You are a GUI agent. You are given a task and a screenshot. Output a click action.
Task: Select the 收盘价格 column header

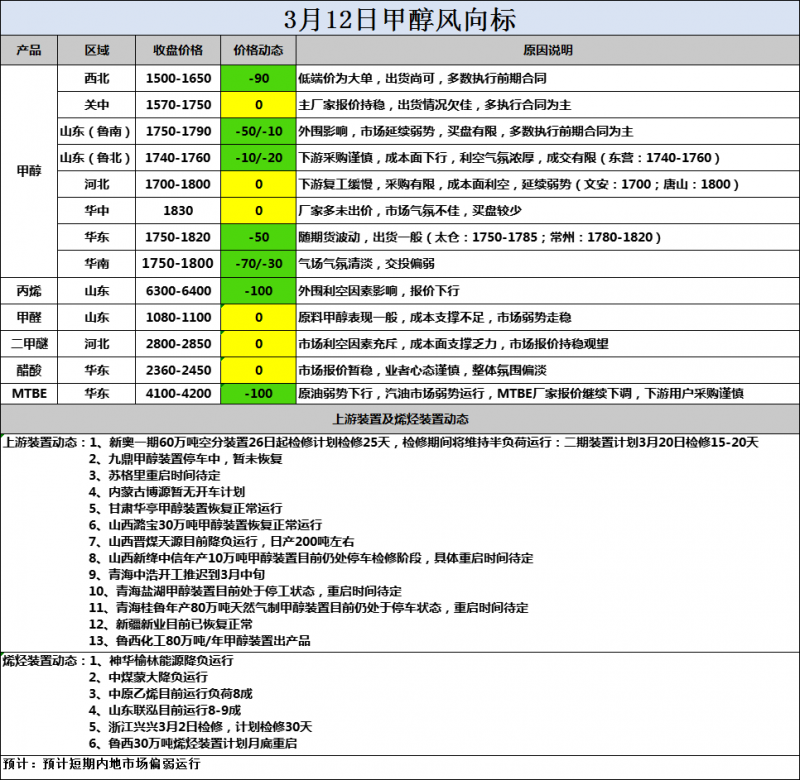[178, 50]
